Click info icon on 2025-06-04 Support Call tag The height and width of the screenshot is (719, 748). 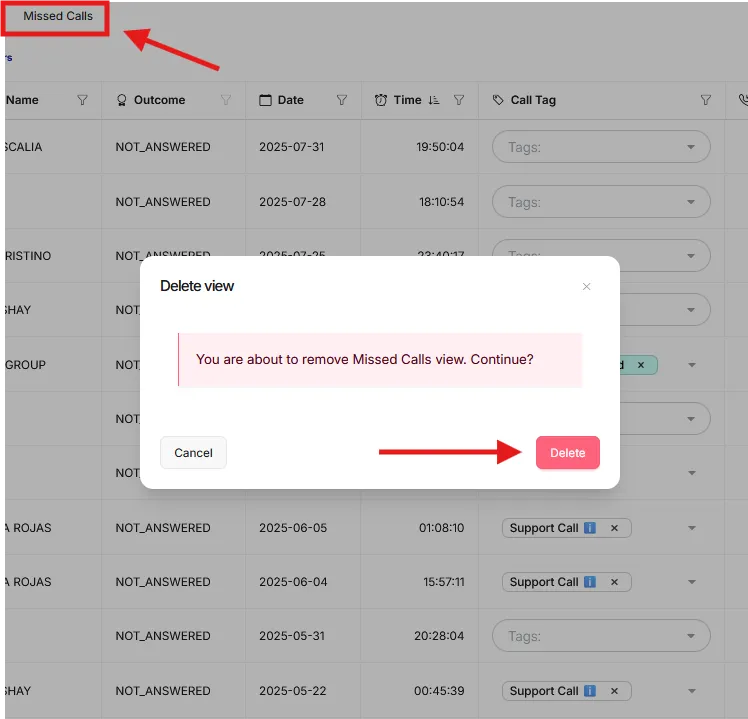click(x=590, y=582)
